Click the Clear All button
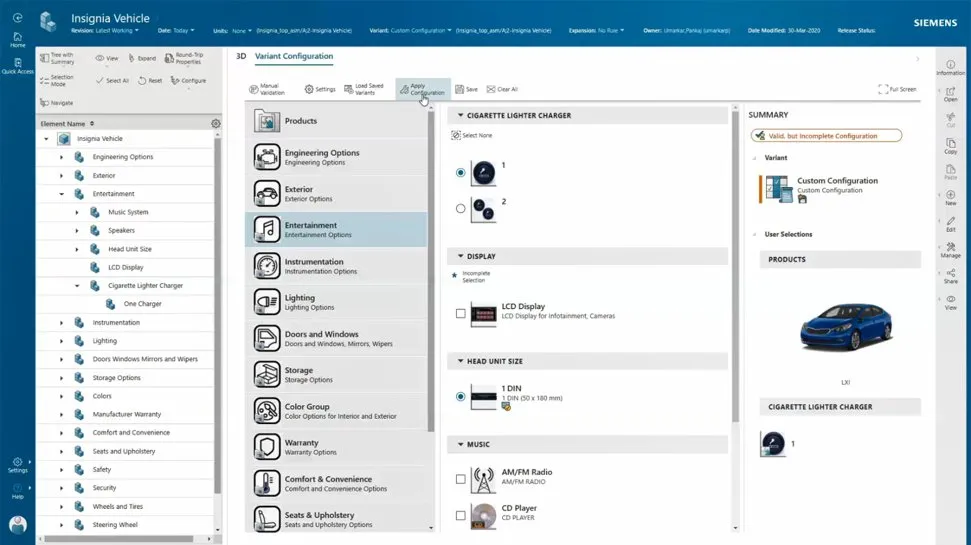Viewport: 971px width, 545px height. click(502, 90)
